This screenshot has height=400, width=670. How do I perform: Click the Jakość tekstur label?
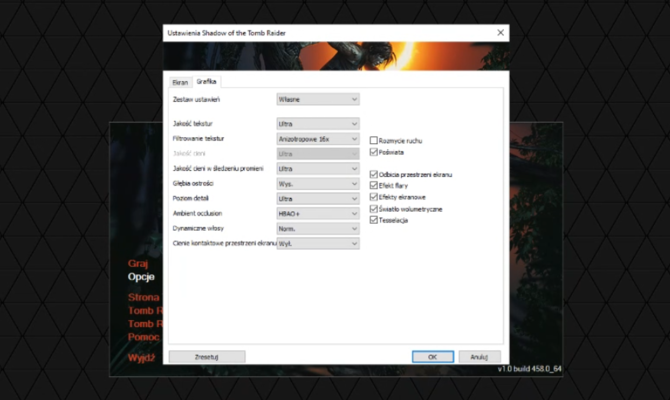point(193,124)
